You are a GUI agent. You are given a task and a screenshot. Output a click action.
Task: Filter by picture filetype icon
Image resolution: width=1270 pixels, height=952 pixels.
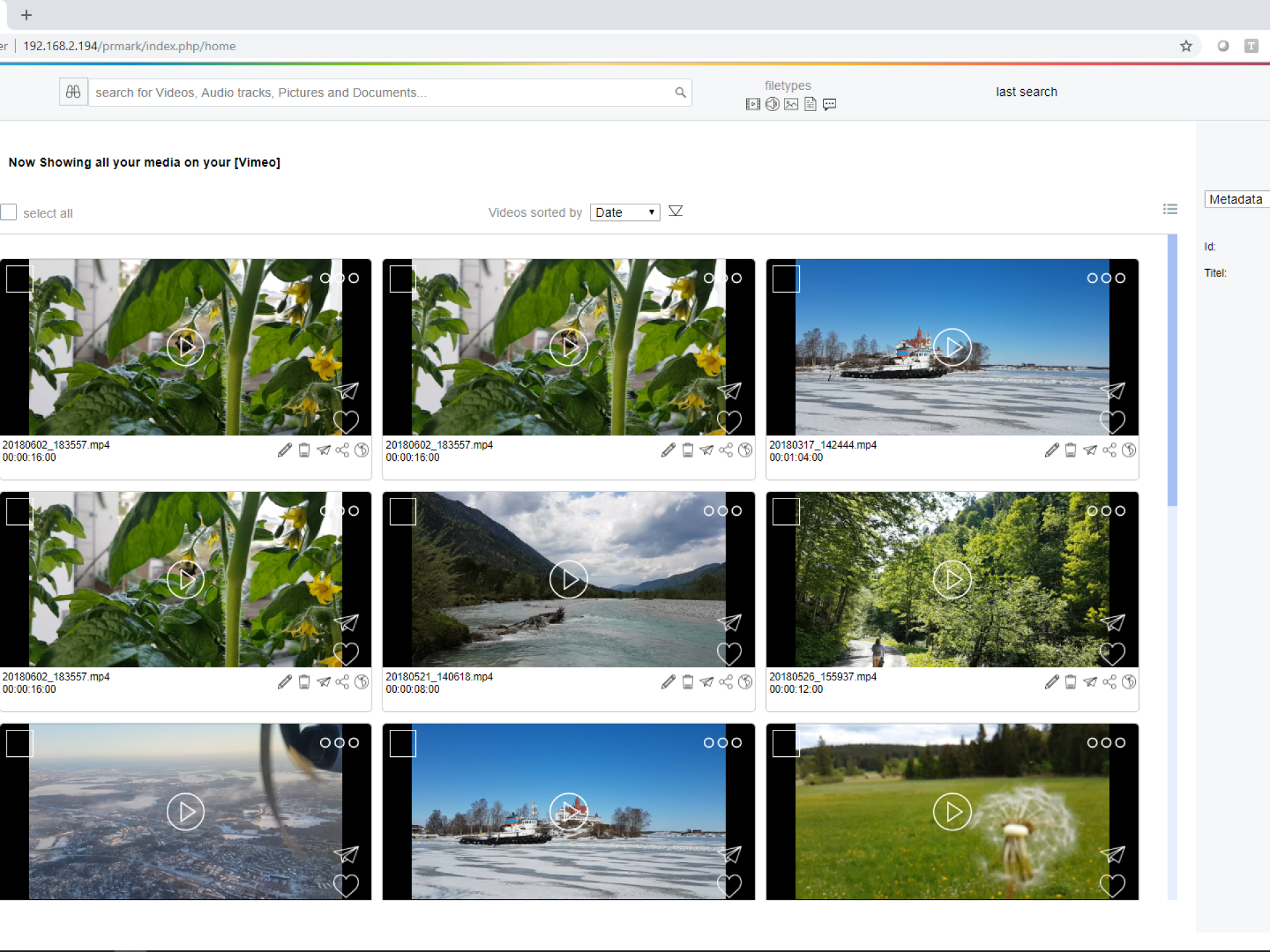[791, 104]
